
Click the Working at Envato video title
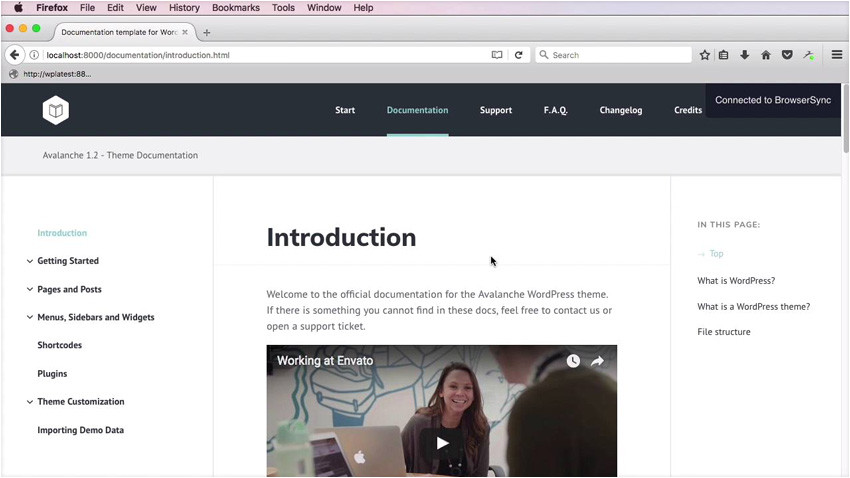point(325,361)
